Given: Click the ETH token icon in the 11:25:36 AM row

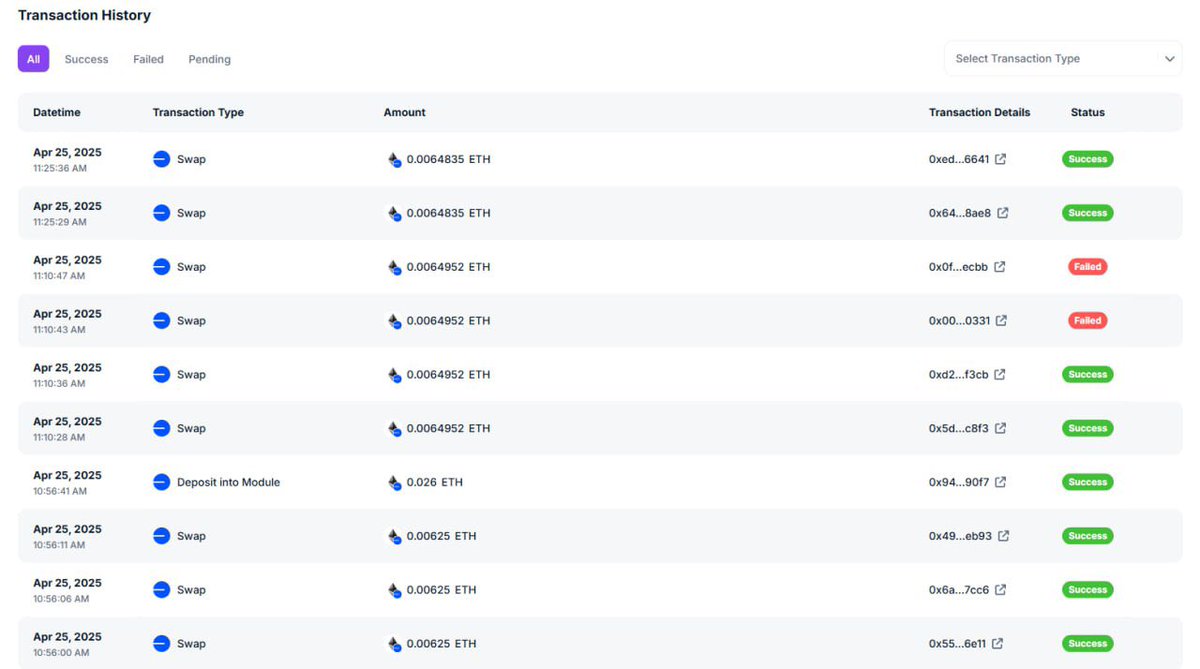Looking at the screenshot, I should (x=394, y=159).
